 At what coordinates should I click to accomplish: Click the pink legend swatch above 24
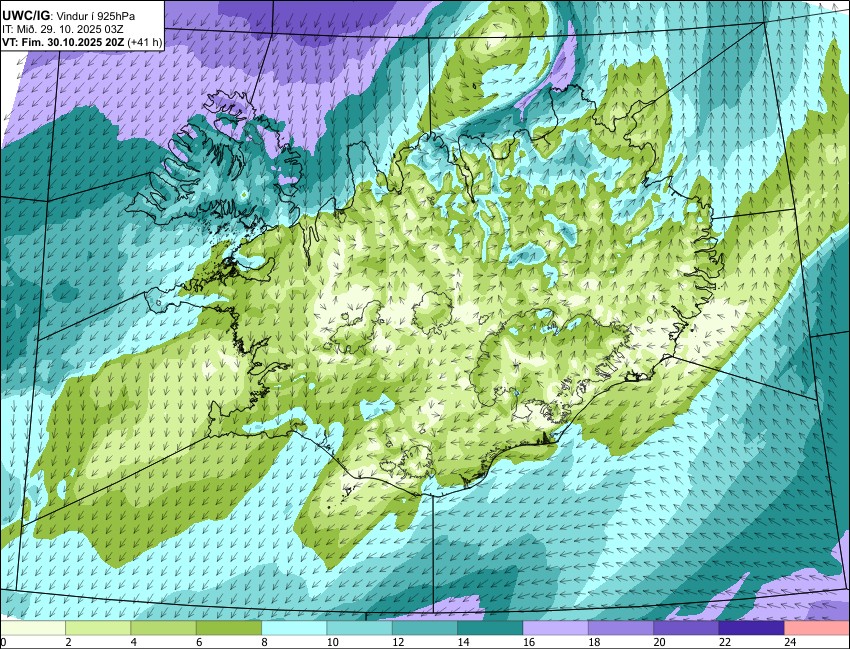tap(816, 628)
